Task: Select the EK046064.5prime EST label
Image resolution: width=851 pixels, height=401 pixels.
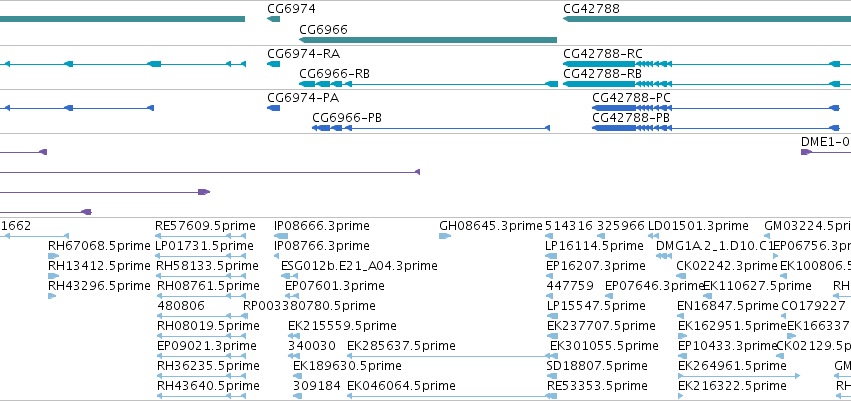Action: pos(402,386)
